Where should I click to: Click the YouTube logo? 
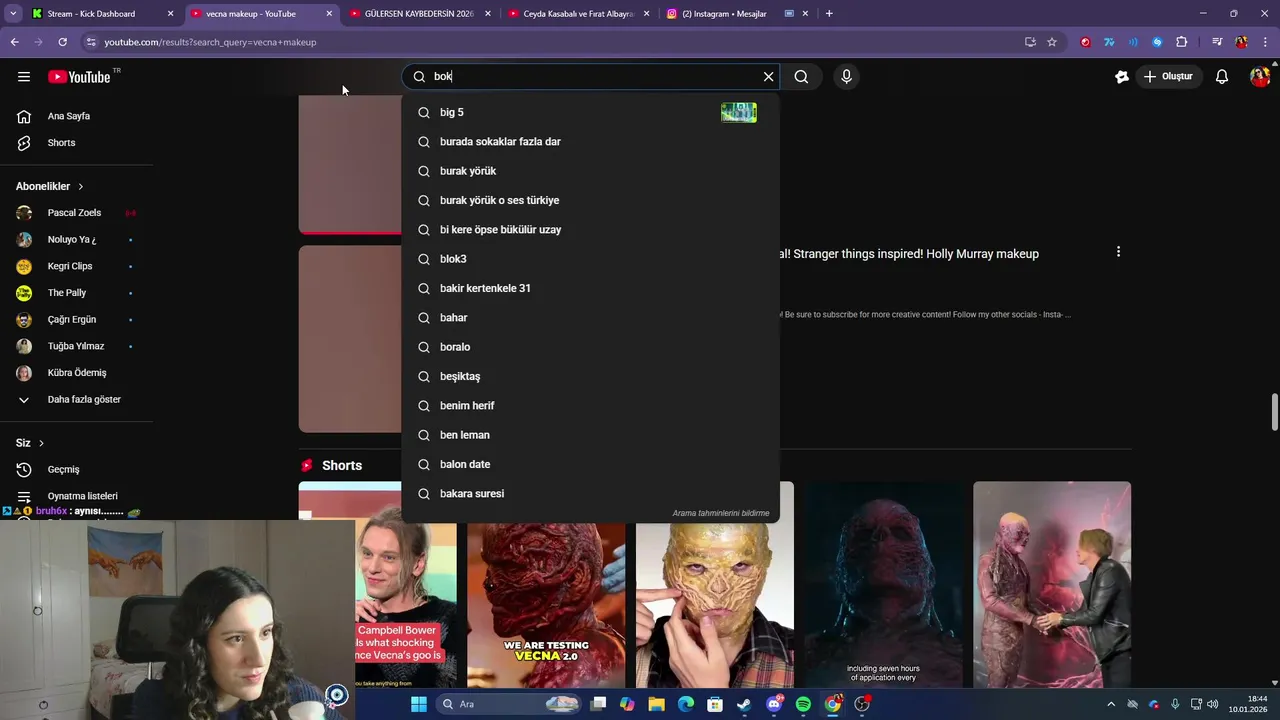pyautogui.click(x=79, y=77)
